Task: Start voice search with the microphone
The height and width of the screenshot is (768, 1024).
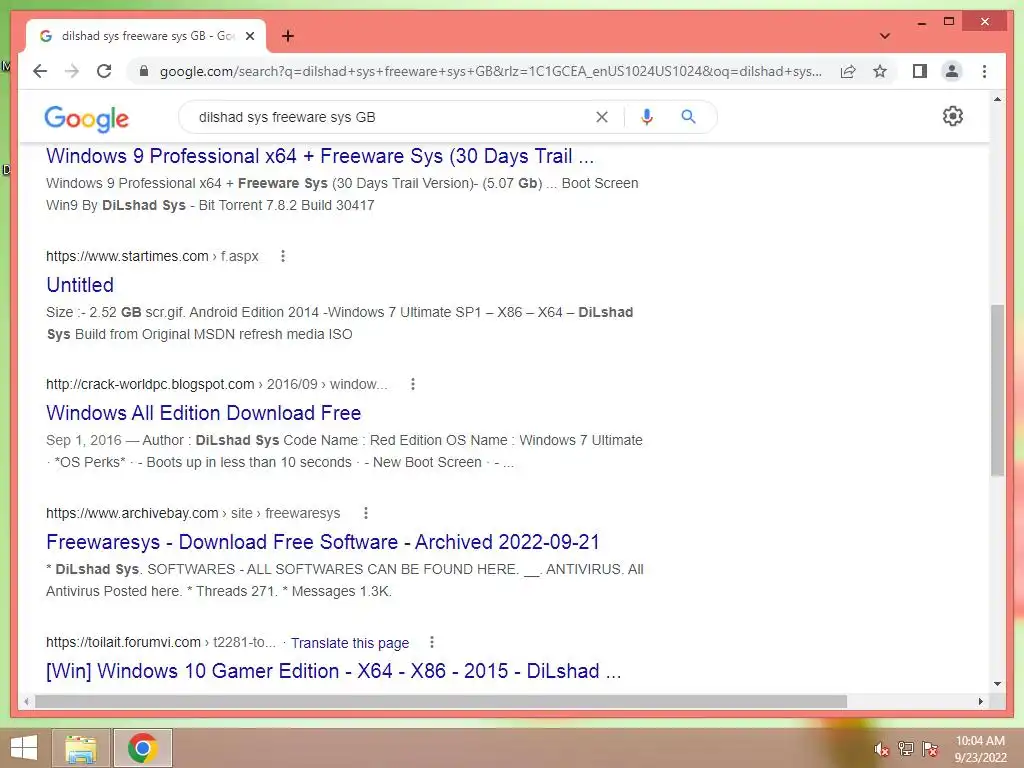Action: 647,117
